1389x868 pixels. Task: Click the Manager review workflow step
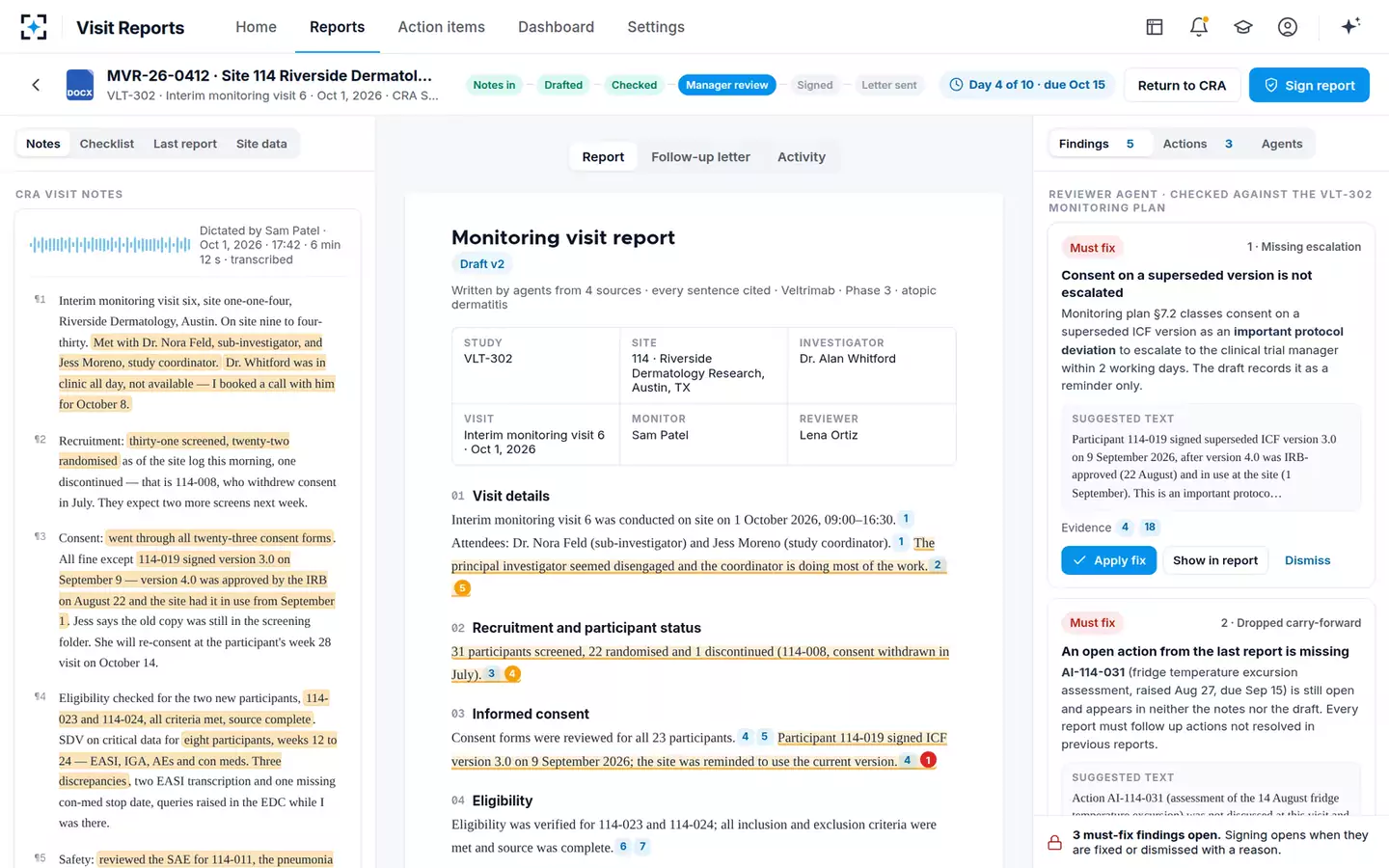(726, 85)
